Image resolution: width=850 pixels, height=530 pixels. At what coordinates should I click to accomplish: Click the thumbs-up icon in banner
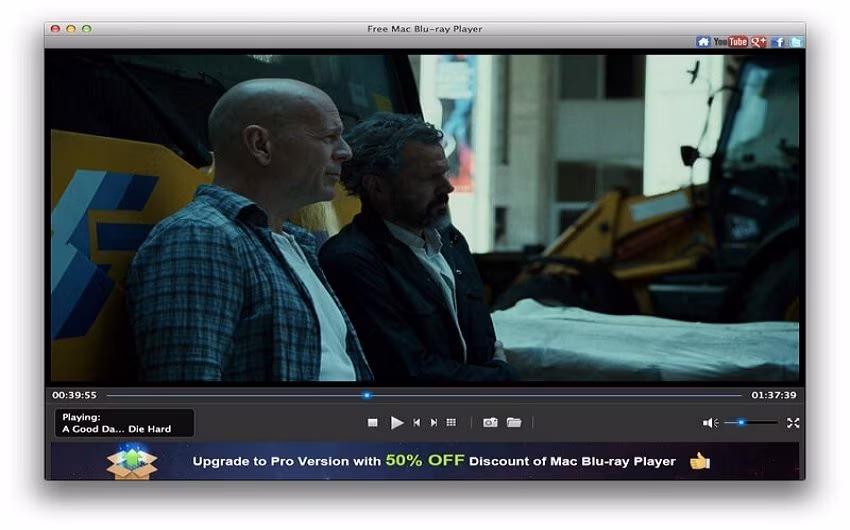point(700,461)
